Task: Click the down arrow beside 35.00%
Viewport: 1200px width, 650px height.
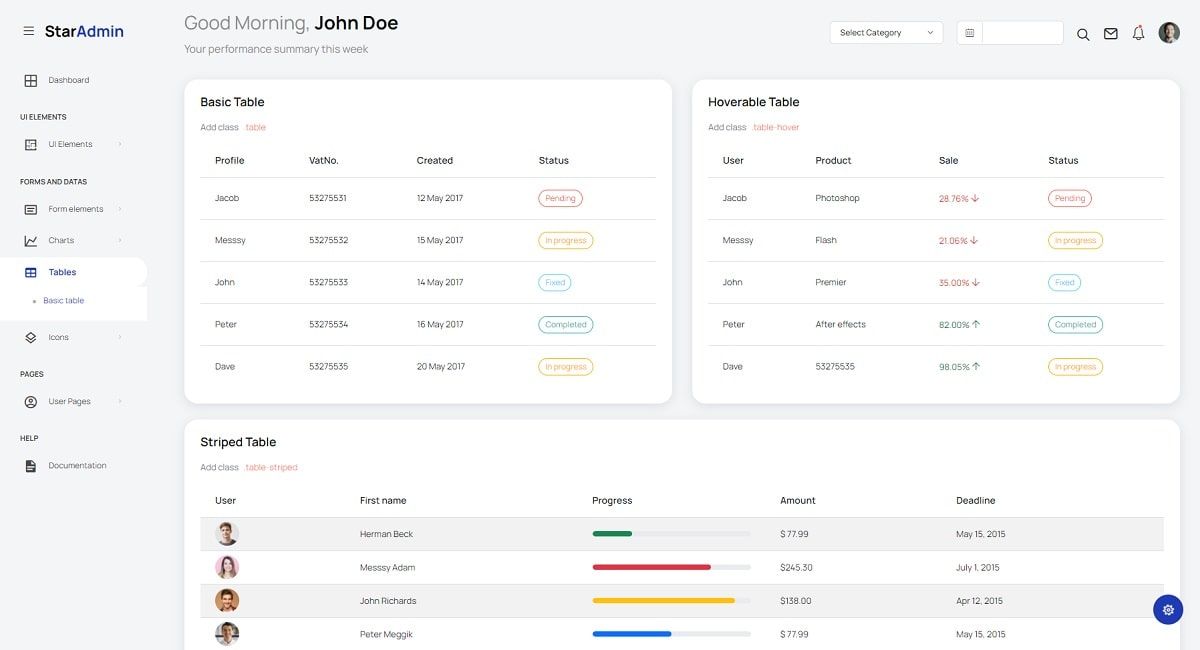Action: pos(976,282)
